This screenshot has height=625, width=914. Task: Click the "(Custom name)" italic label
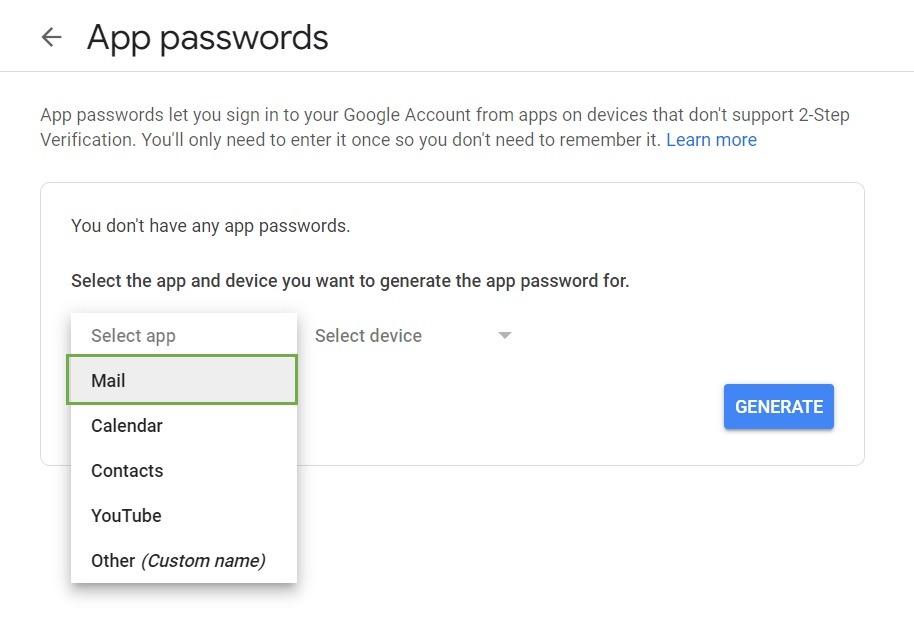coord(203,561)
